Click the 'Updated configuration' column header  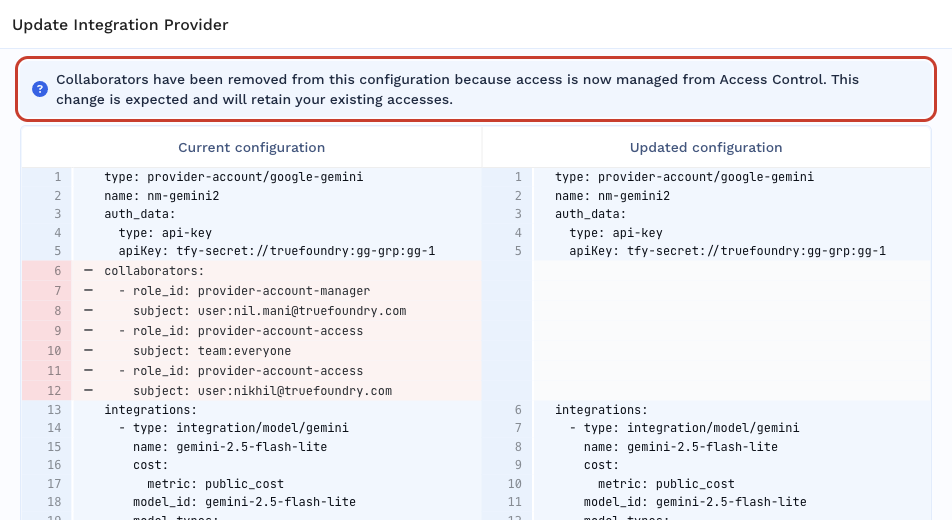(706, 148)
